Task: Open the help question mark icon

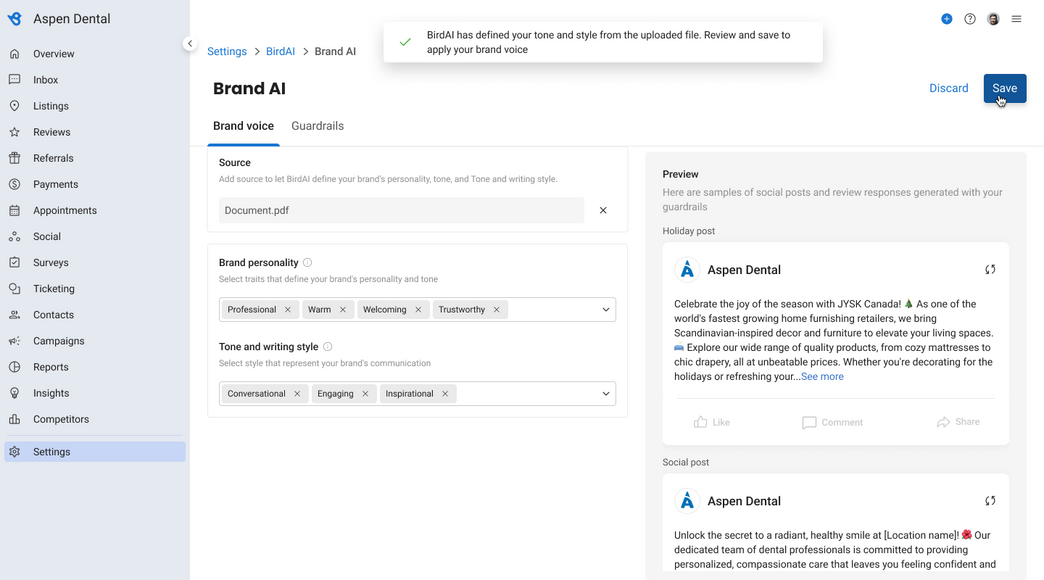Action: pyautogui.click(x=969, y=19)
